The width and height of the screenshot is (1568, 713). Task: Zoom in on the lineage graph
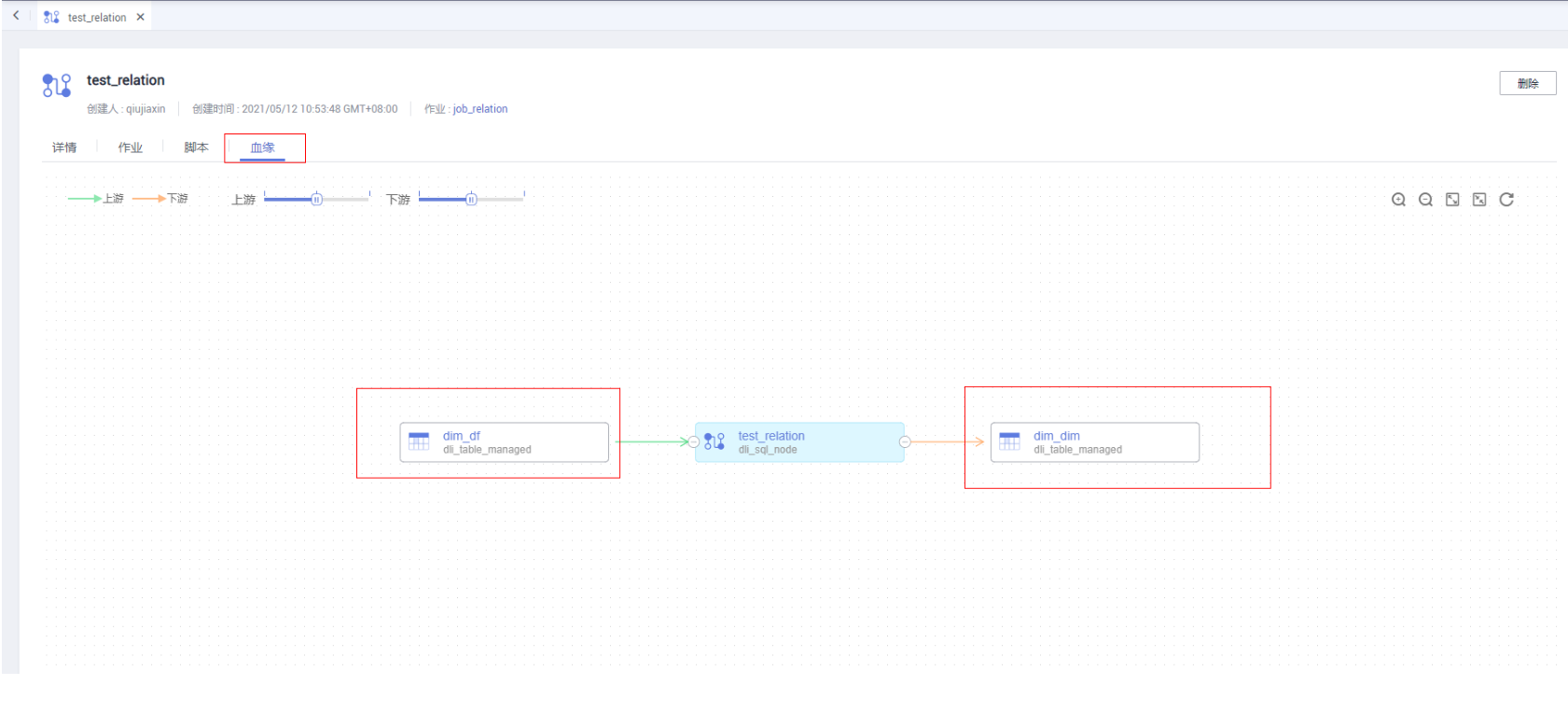pos(1398,200)
